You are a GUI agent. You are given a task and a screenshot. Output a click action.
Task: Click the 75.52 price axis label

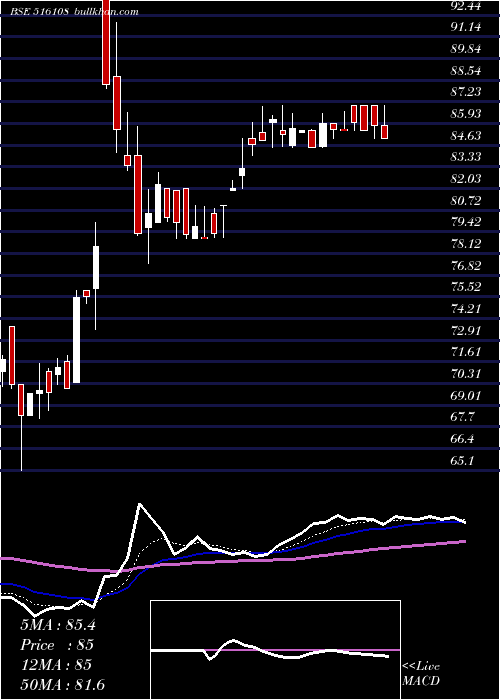pos(465,287)
